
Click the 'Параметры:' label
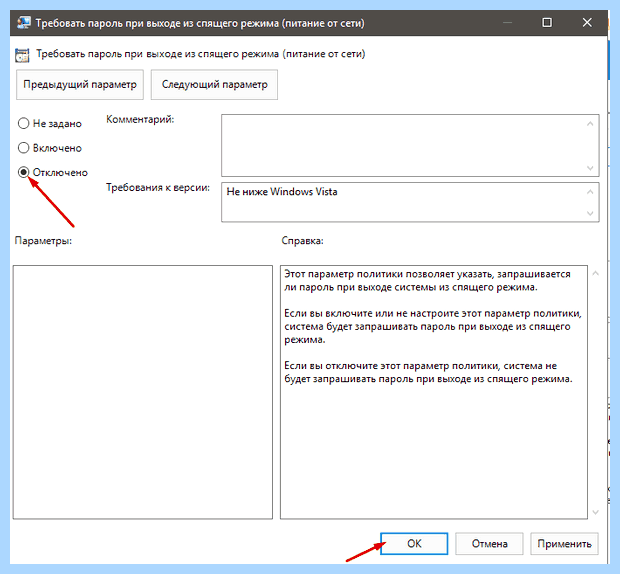pos(43,241)
